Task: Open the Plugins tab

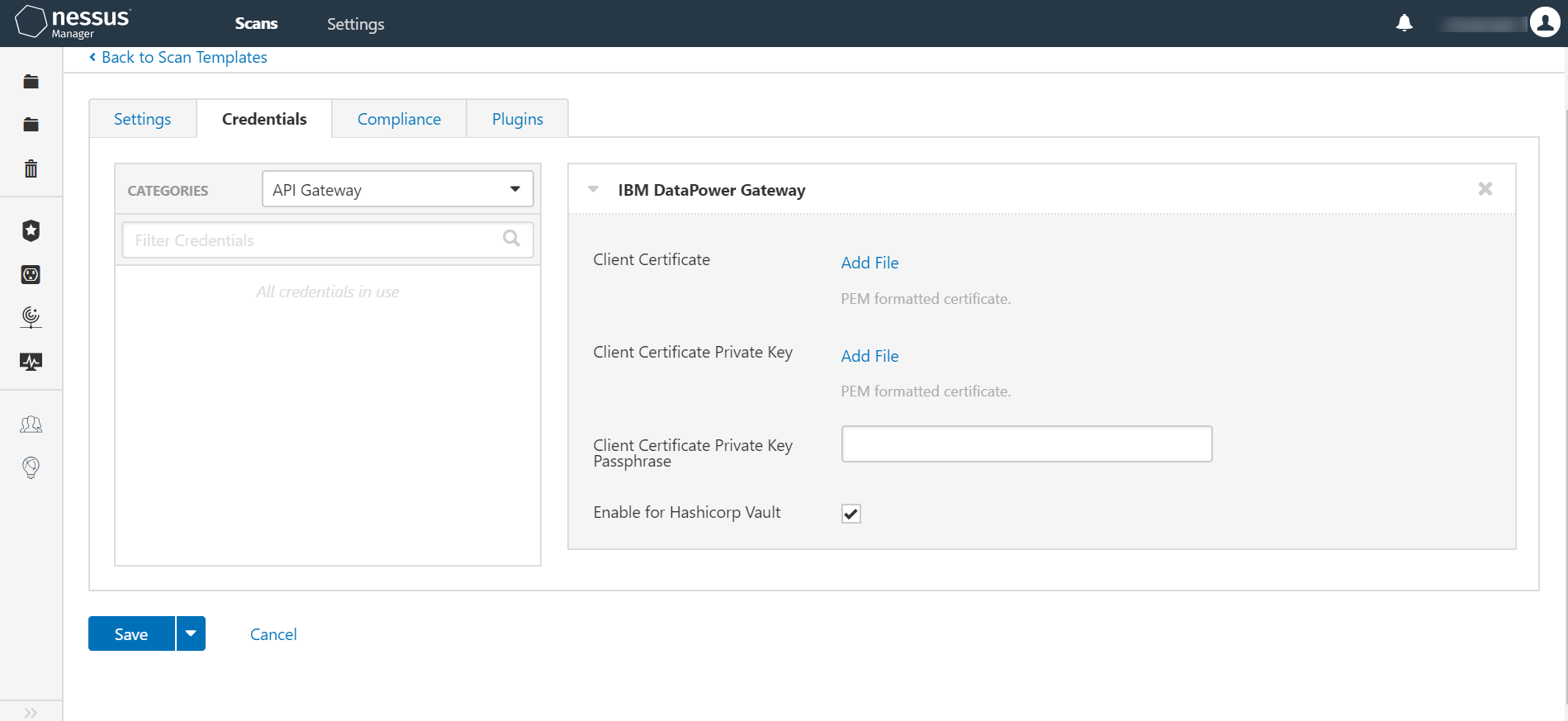Action: tap(518, 119)
